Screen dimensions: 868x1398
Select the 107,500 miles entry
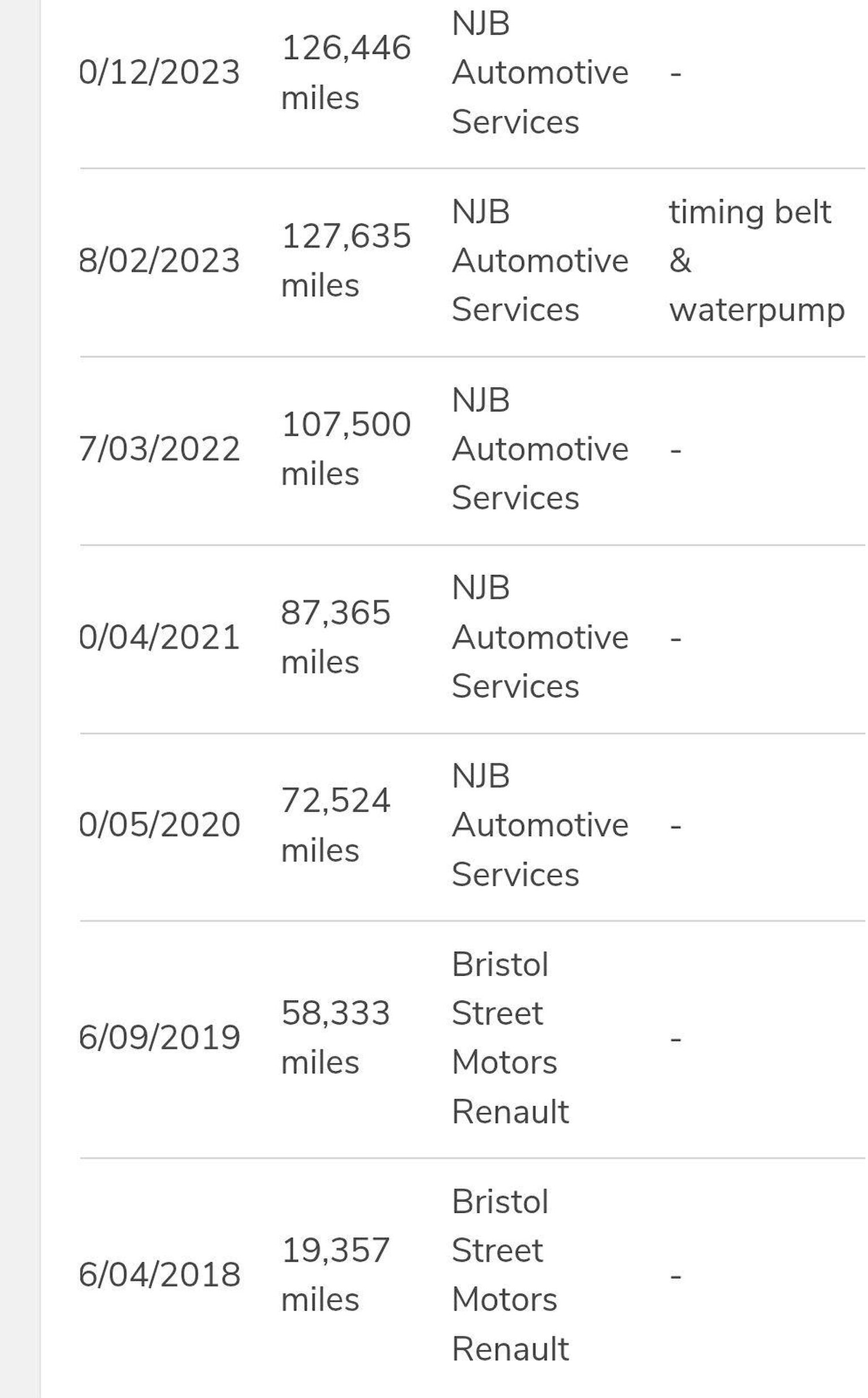tap(345, 449)
